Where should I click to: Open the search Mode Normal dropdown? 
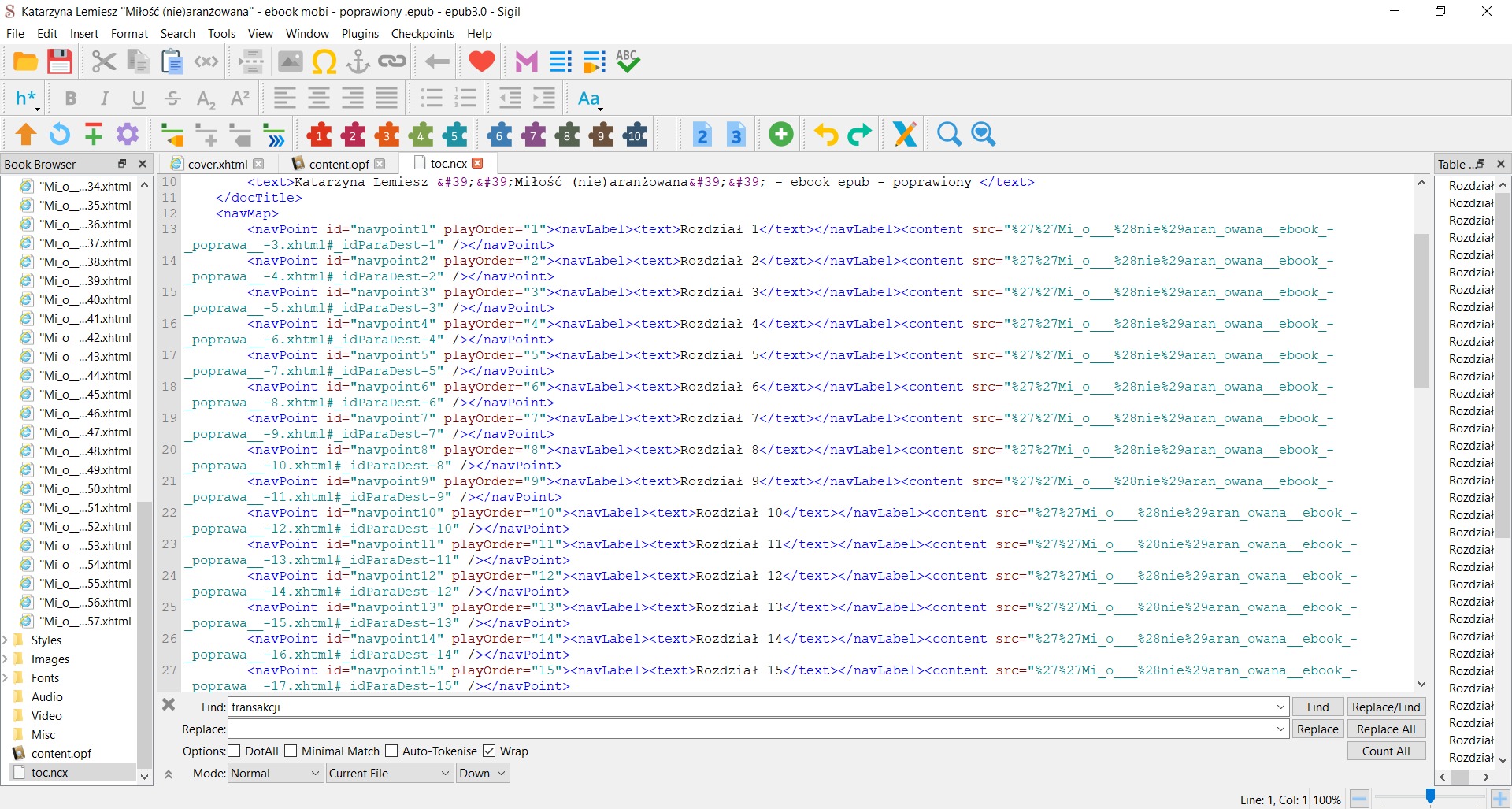tap(275, 774)
